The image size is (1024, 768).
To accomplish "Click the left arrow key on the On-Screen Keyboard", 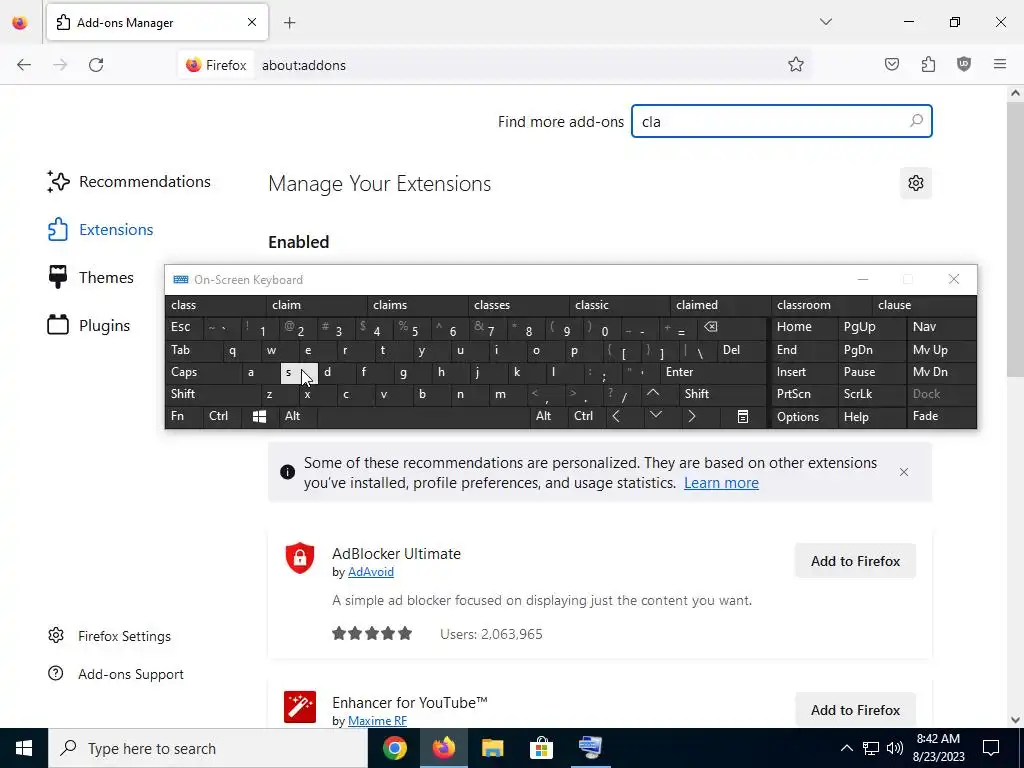I will point(616,417).
